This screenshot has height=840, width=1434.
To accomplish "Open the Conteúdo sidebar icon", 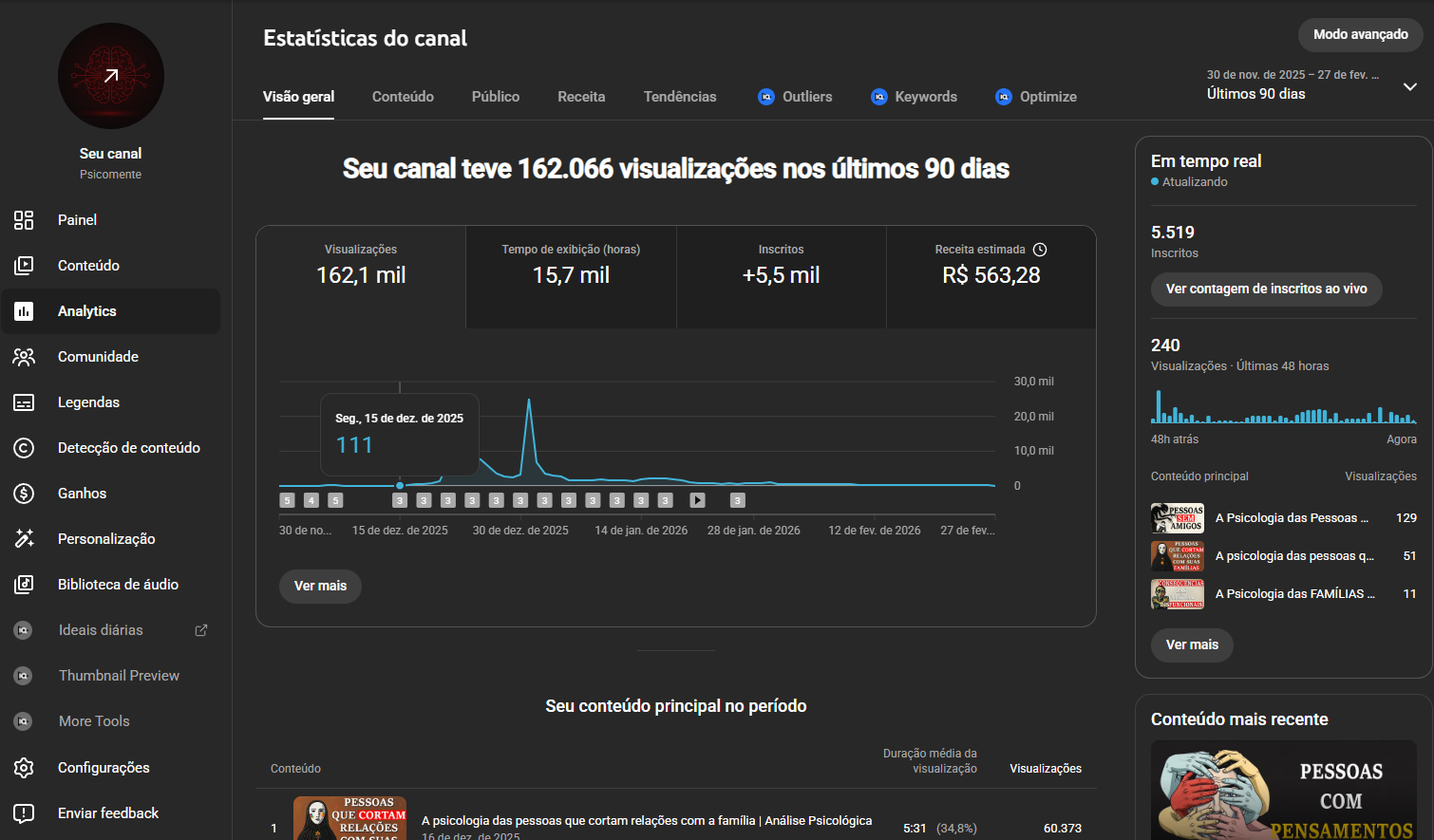I will click(24, 266).
